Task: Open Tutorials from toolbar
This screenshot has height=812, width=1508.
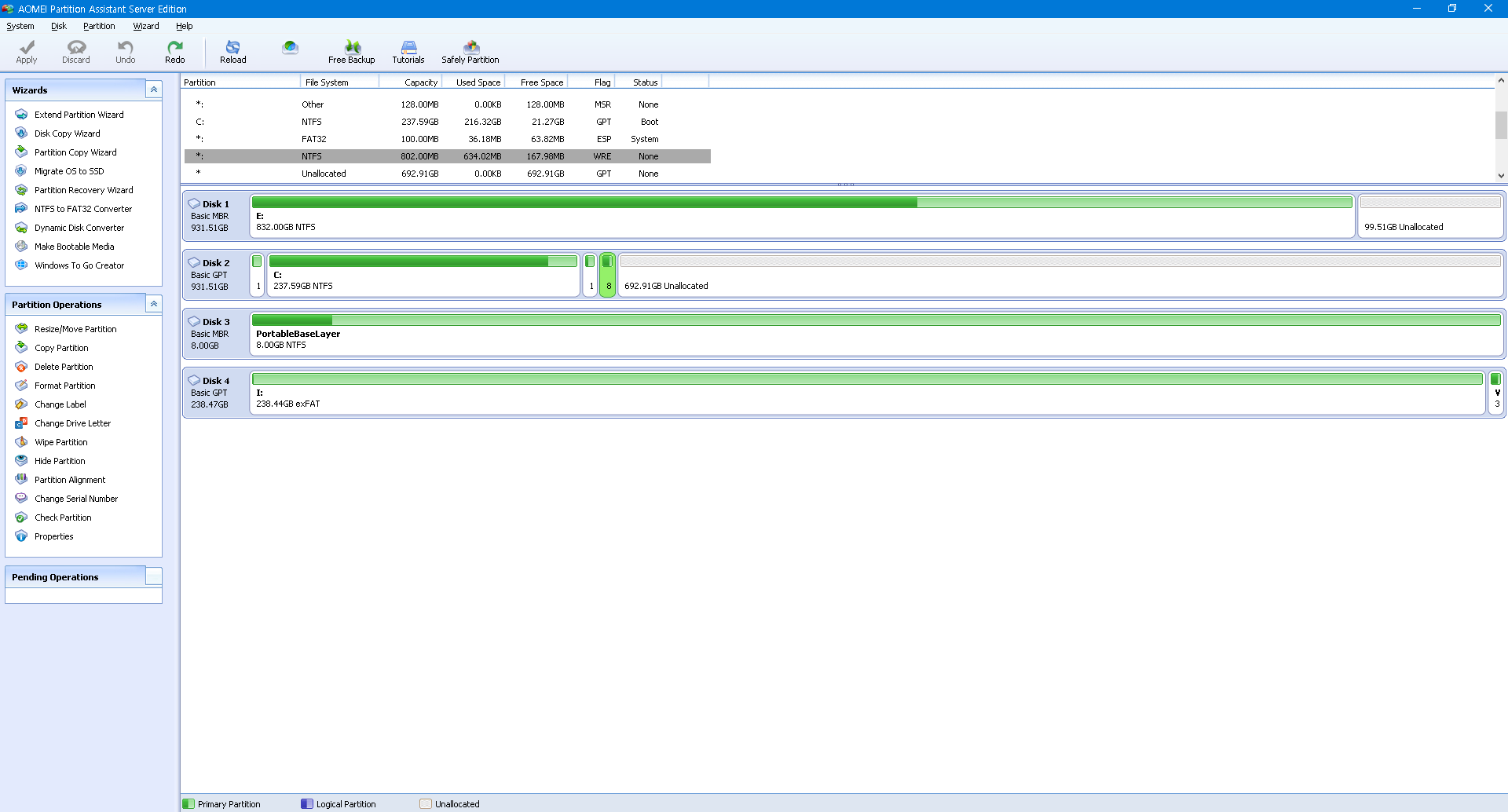Action: pyautogui.click(x=408, y=52)
